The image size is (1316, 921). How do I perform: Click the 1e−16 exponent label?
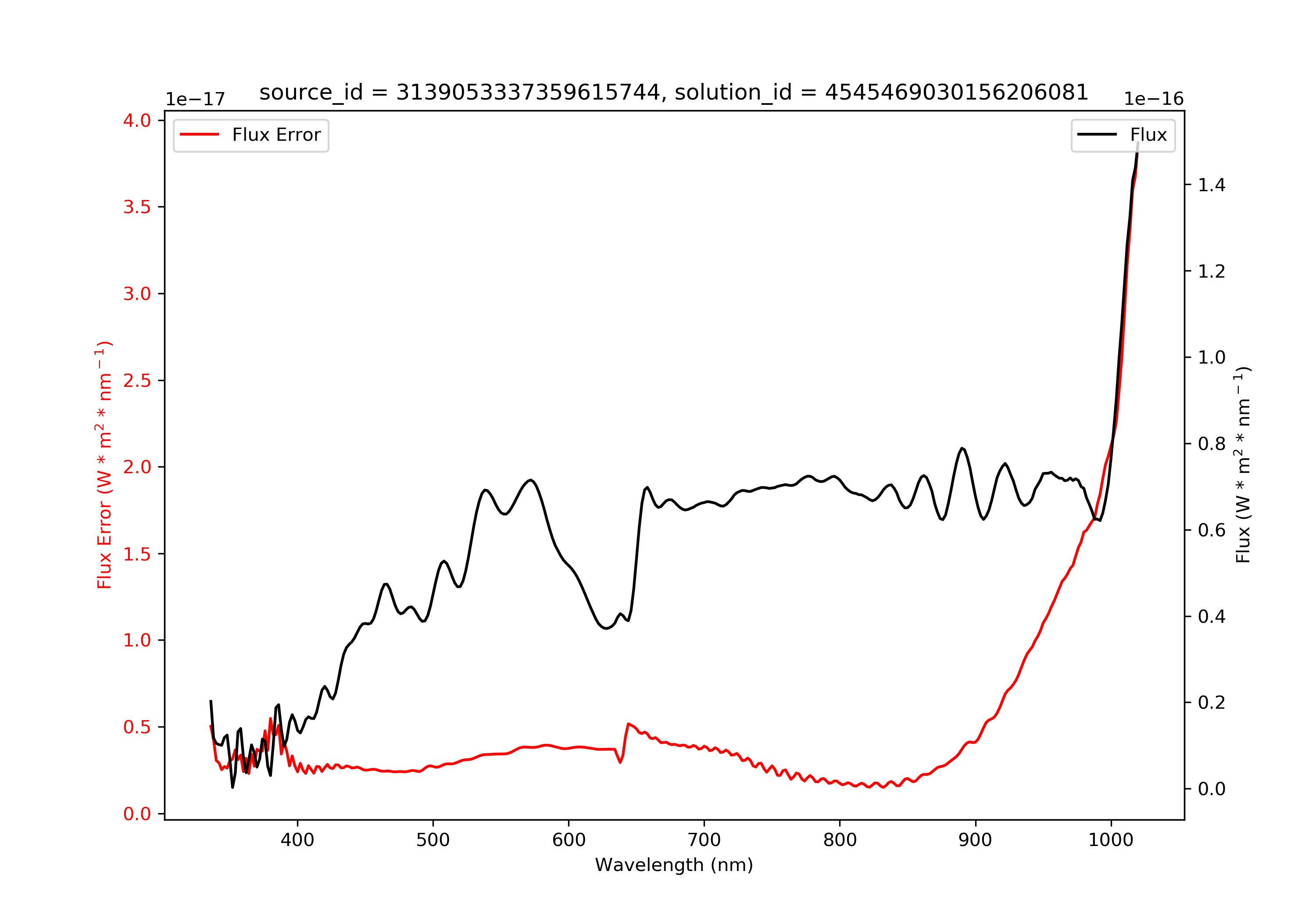(x=1154, y=99)
